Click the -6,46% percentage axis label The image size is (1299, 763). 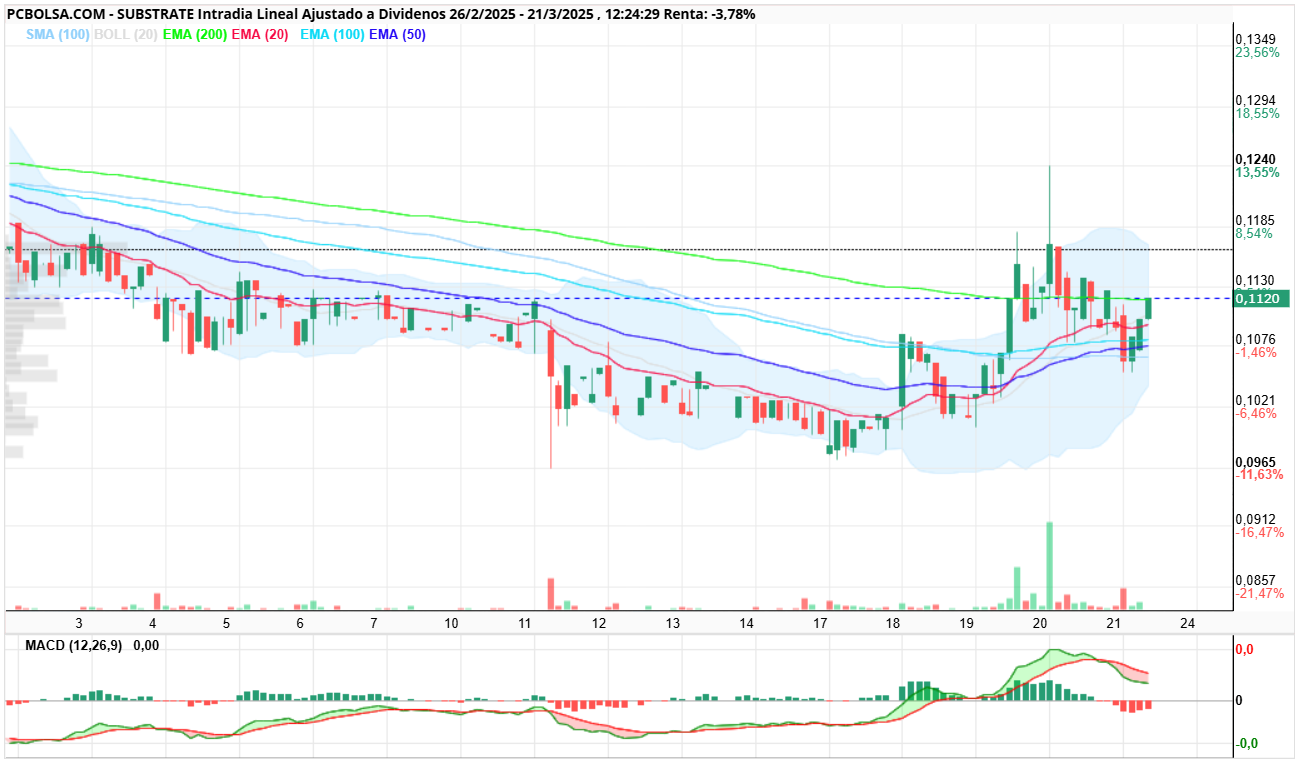(1256, 412)
